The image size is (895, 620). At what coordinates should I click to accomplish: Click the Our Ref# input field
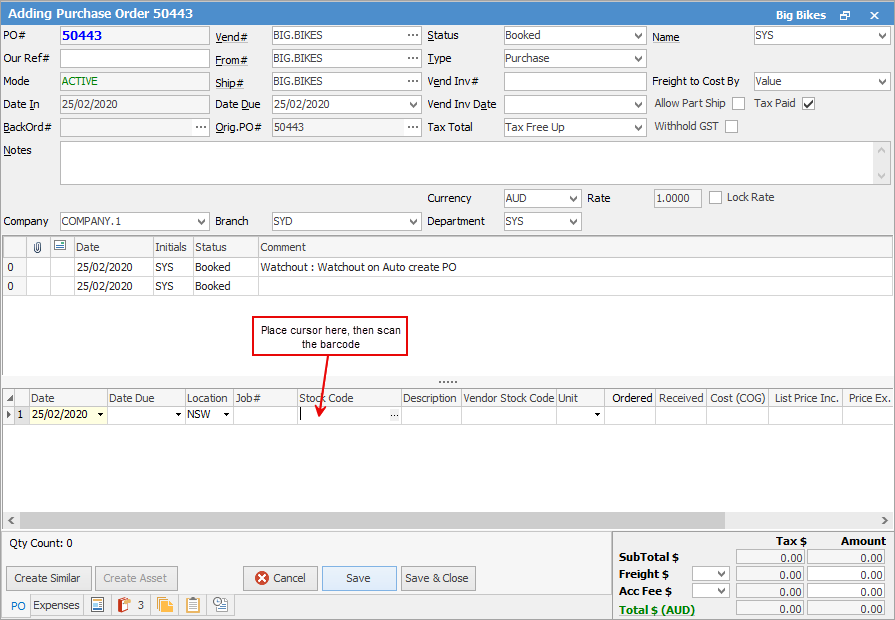click(135, 58)
